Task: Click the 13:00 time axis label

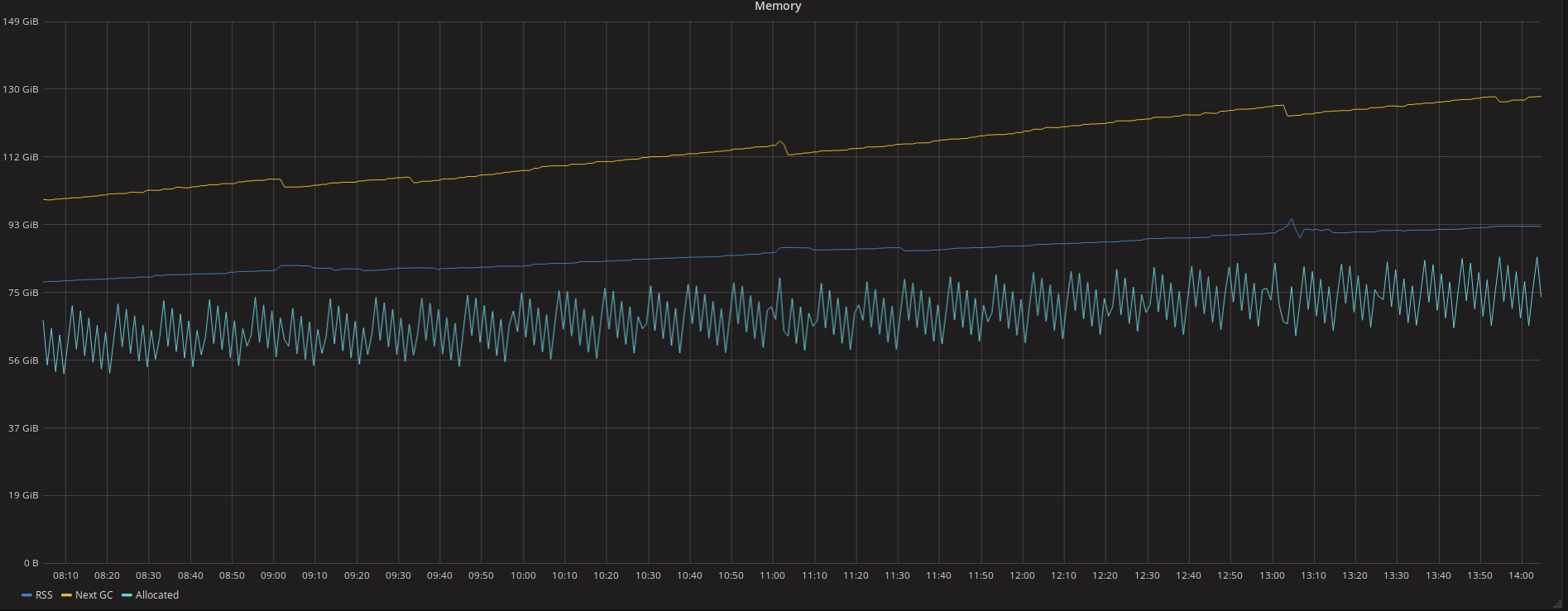Action: [x=1272, y=575]
